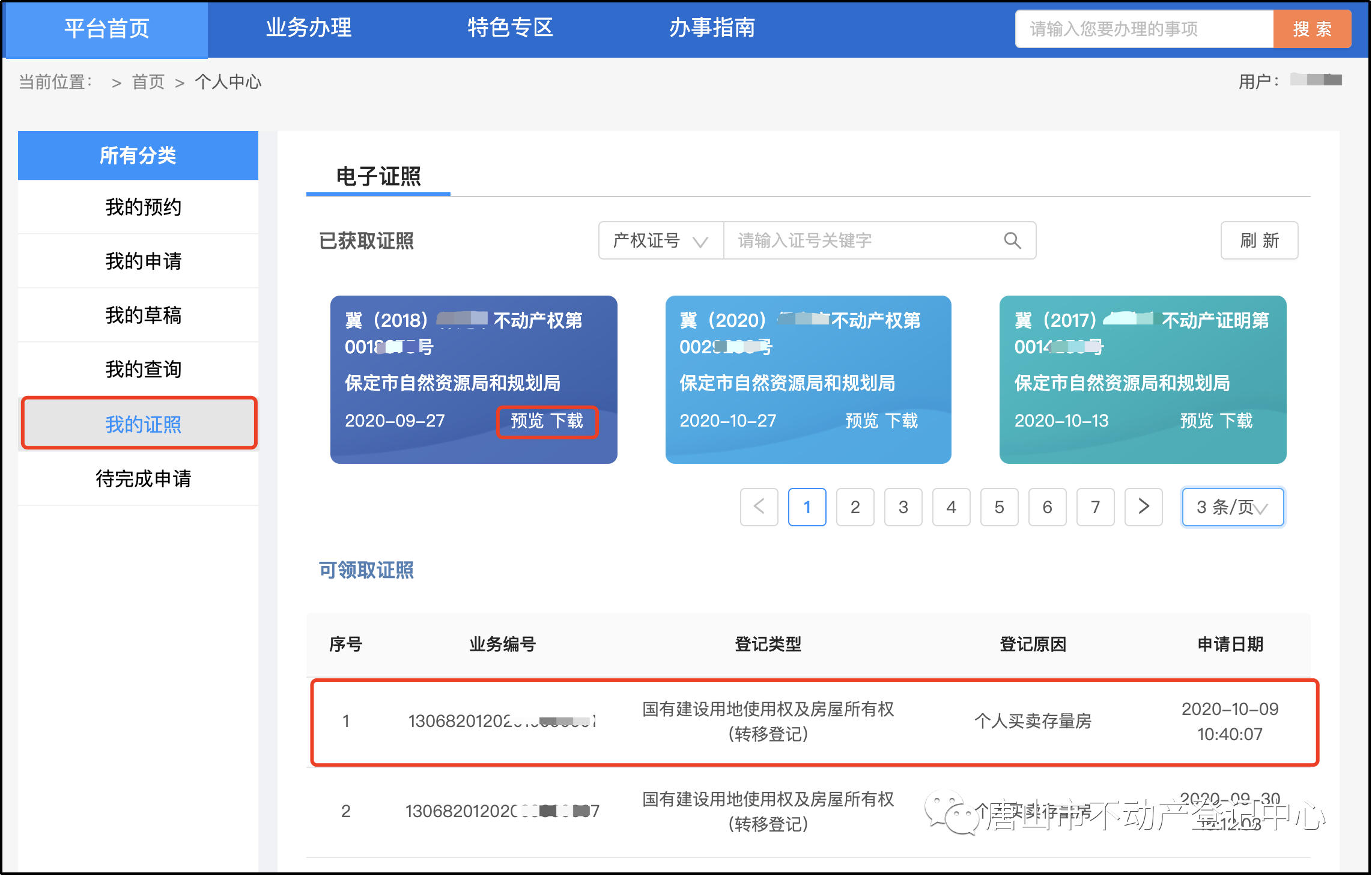This screenshot has height=876, width=1372.
Task: Select 特色专区 navigation item
Action: [x=510, y=28]
